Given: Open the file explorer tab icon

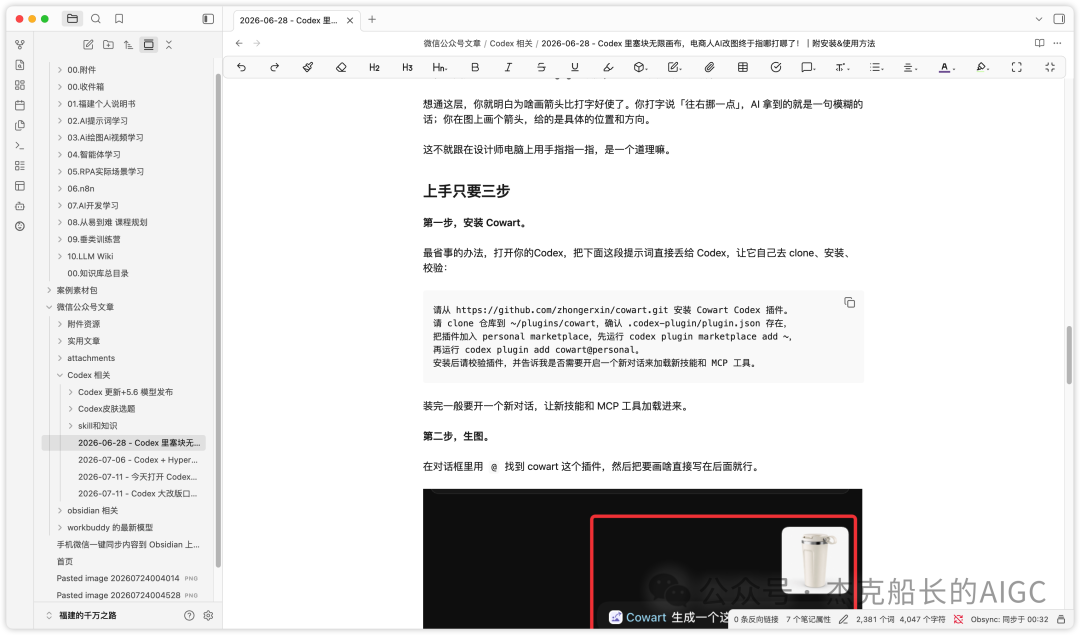Looking at the screenshot, I should click(72, 19).
